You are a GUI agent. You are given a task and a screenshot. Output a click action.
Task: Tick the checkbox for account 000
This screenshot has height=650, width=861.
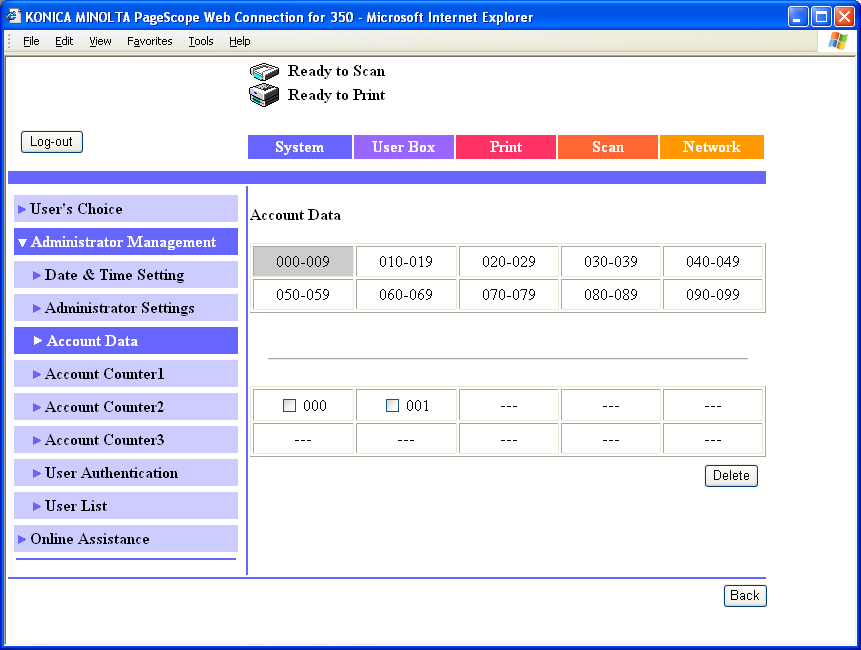pyautogui.click(x=289, y=406)
